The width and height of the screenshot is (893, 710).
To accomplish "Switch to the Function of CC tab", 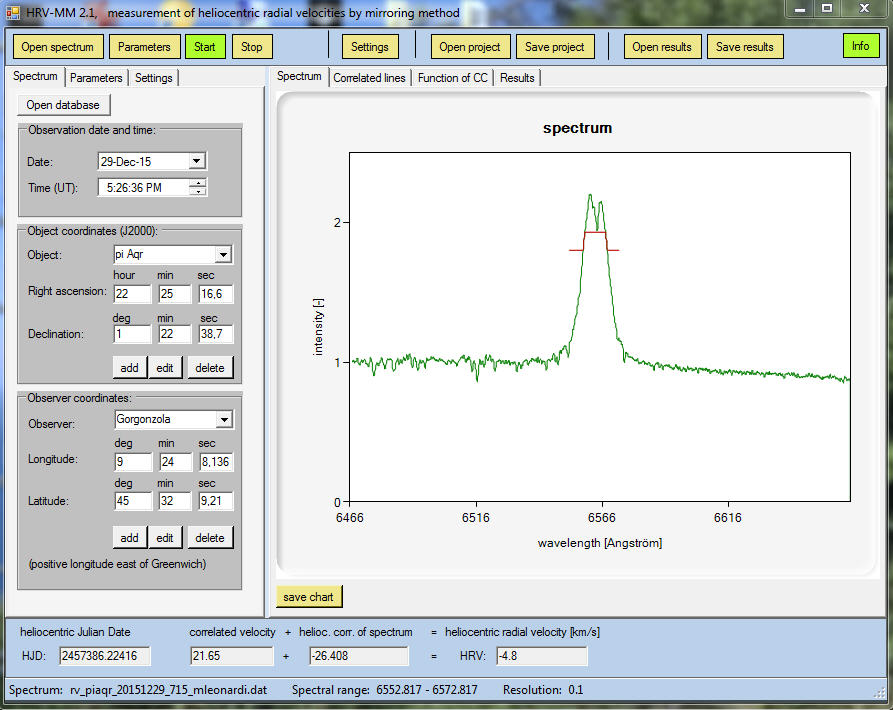I will point(452,78).
